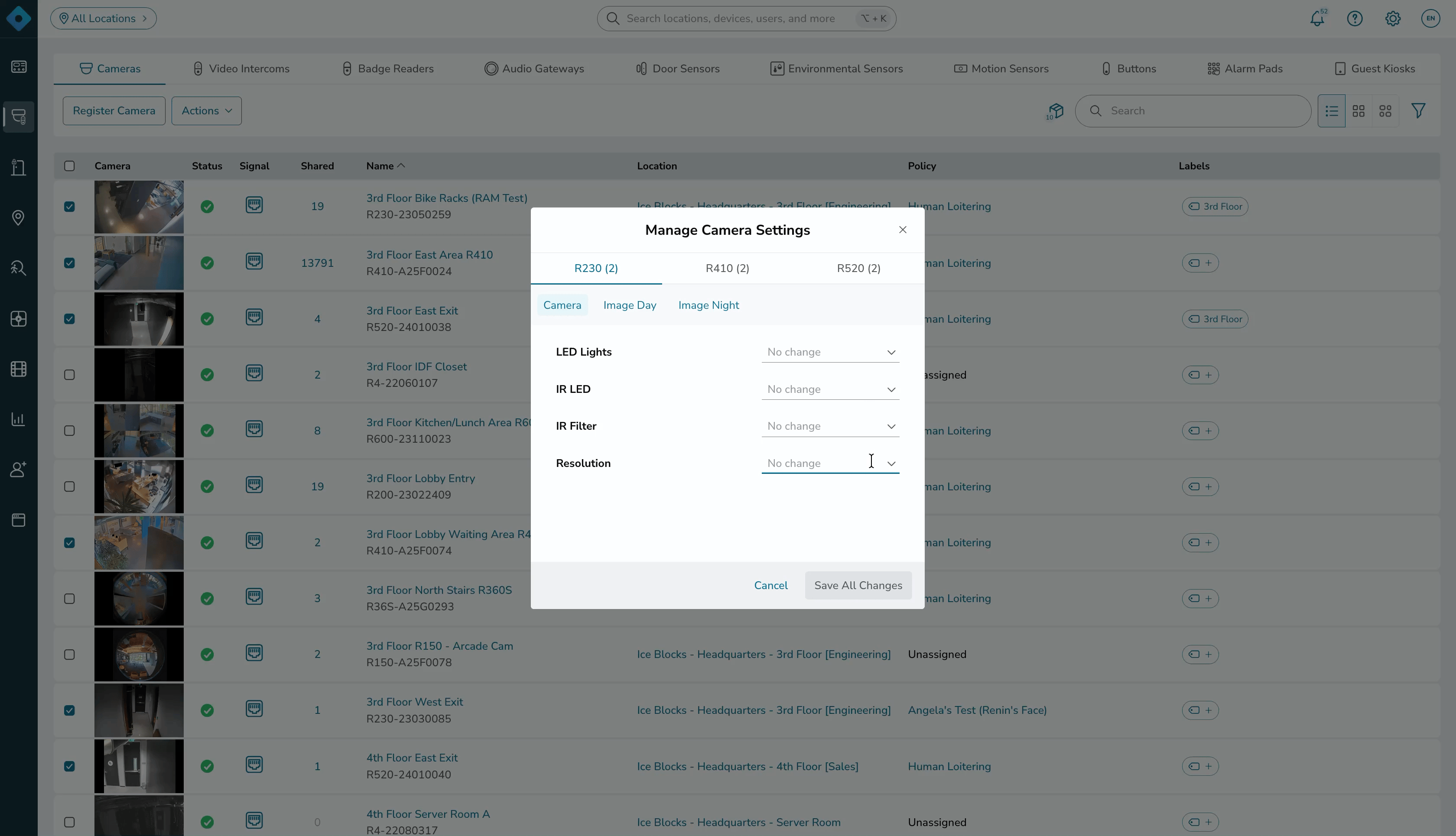Open the video clips film sidebar icon

tap(18, 369)
